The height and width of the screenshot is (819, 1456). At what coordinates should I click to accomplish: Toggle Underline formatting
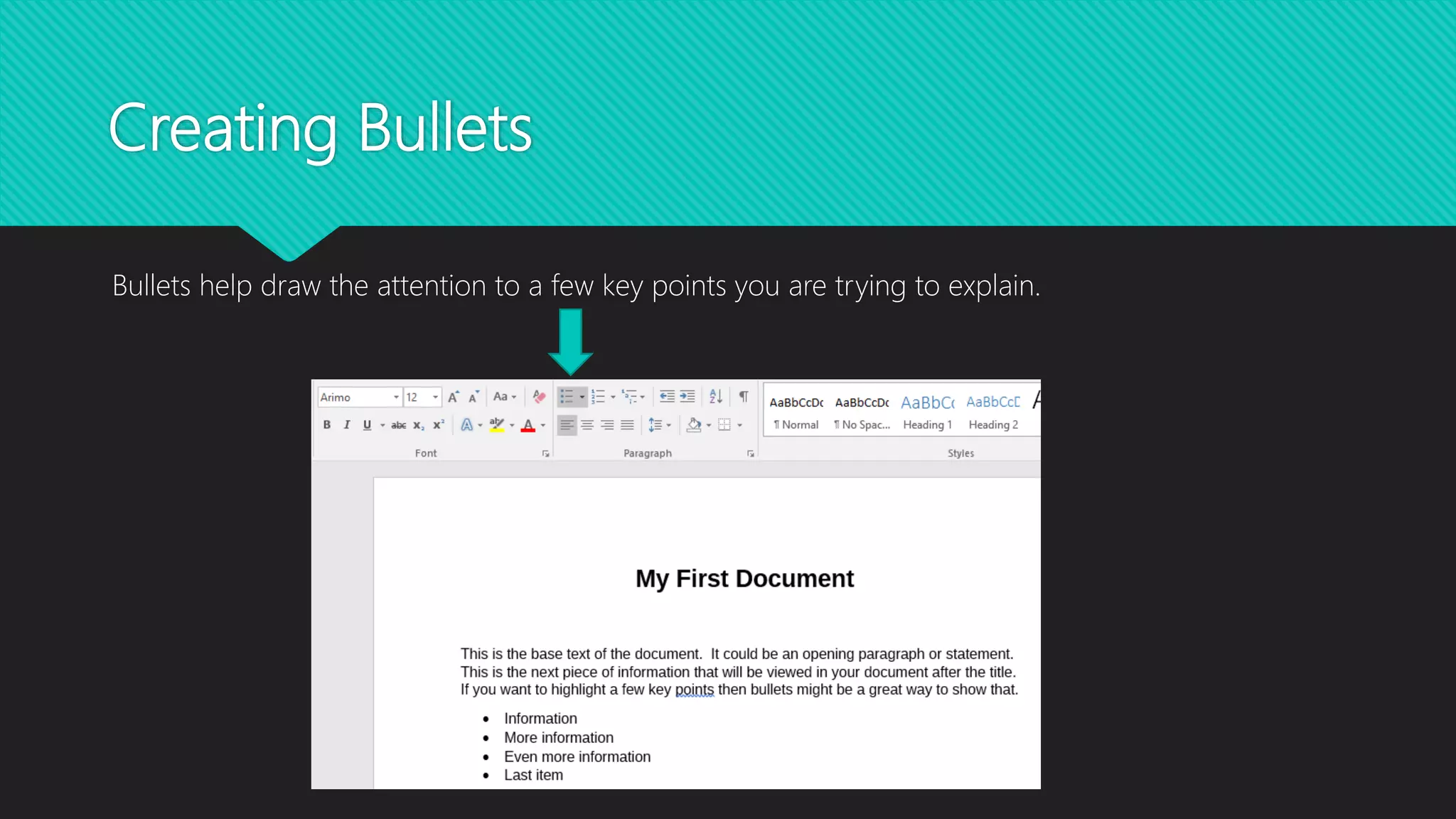(x=367, y=424)
